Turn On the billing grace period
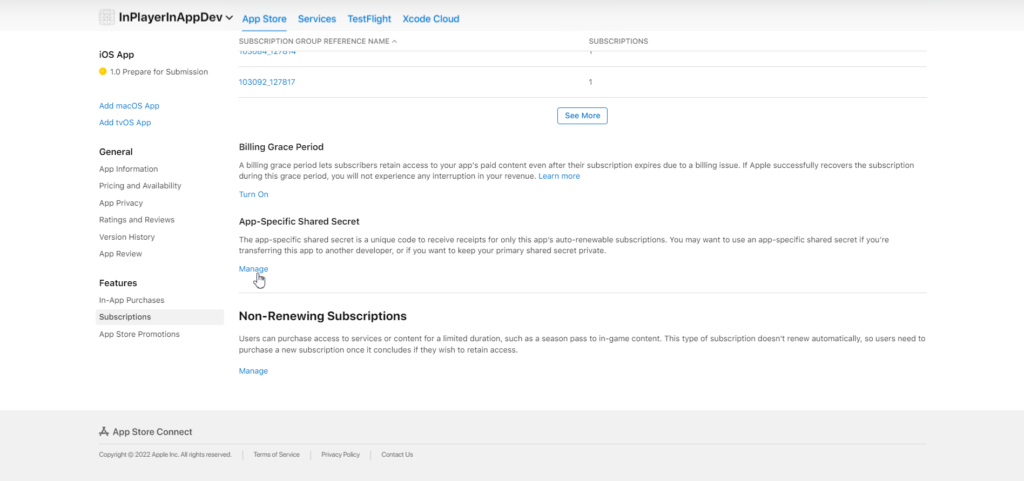The height and width of the screenshot is (481, 1024). 253,194
